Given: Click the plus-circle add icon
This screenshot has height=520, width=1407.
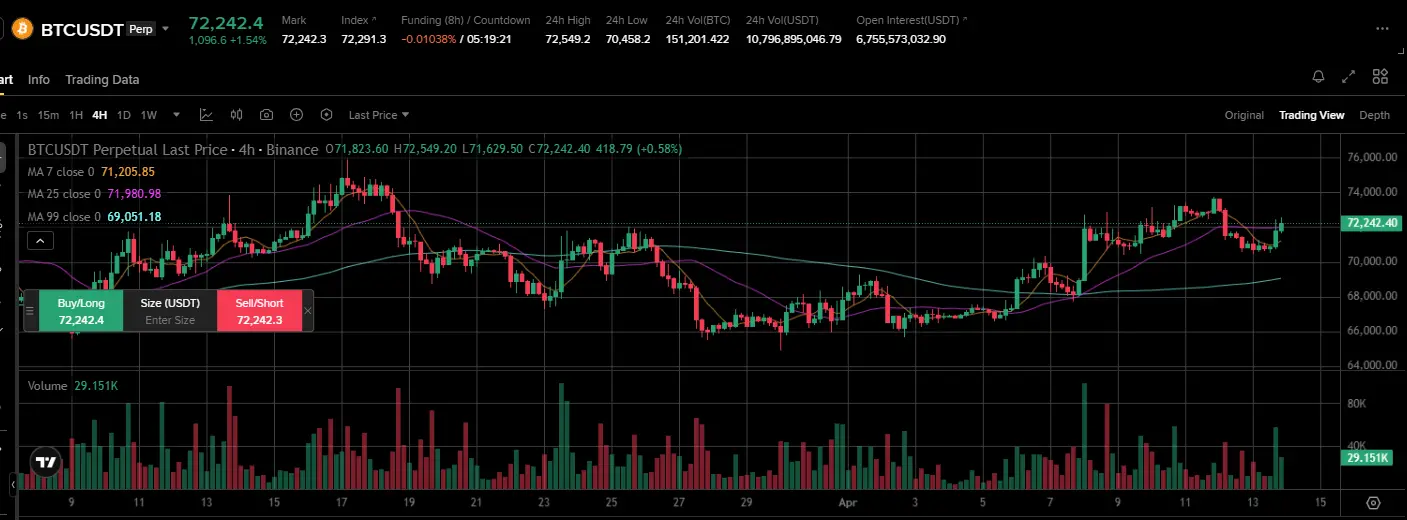Looking at the screenshot, I should 297,115.
